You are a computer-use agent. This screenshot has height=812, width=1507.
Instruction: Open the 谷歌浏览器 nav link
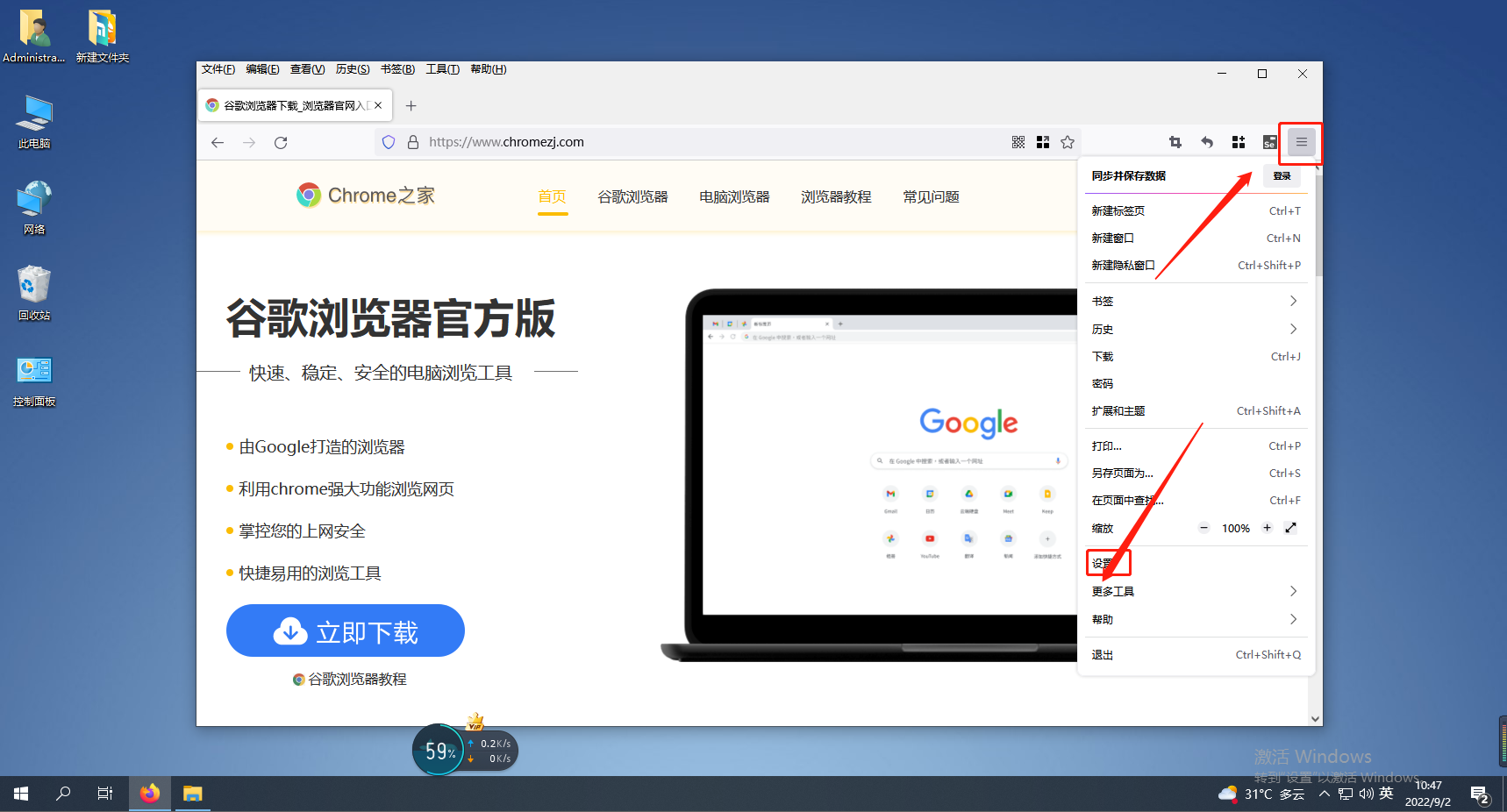tap(632, 196)
